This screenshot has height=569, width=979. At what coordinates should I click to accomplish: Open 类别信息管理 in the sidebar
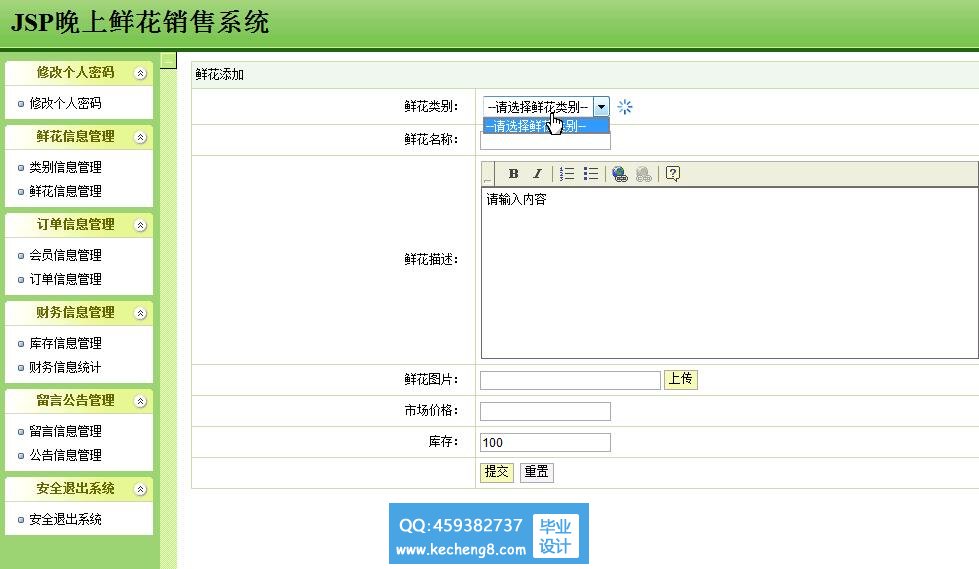[65, 167]
